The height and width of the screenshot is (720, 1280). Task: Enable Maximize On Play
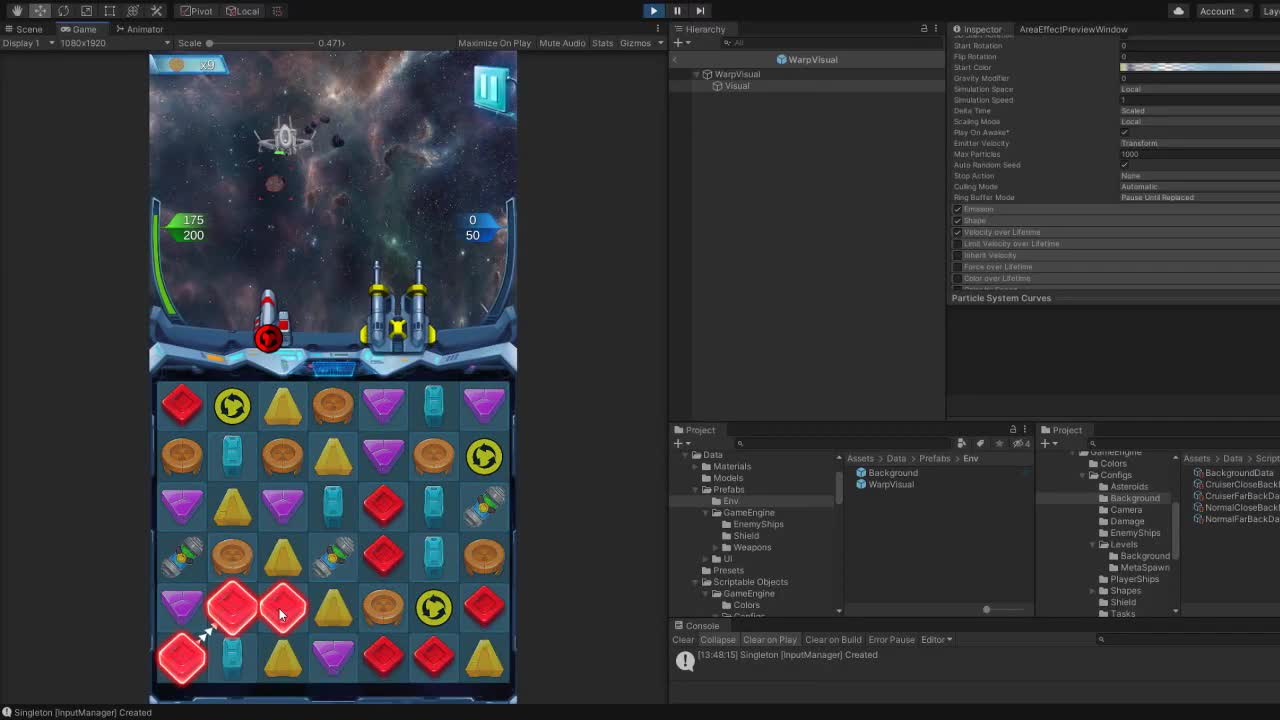pos(495,43)
